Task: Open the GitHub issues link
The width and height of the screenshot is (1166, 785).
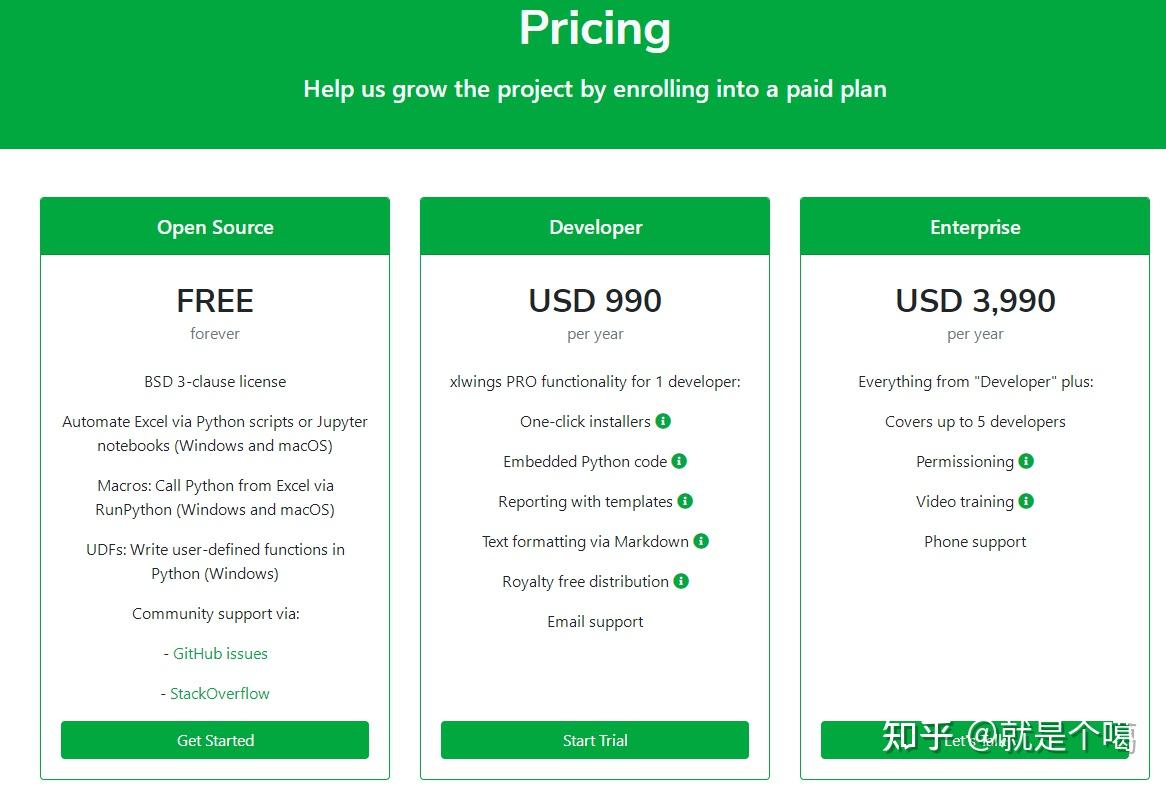Action: pos(220,653)
